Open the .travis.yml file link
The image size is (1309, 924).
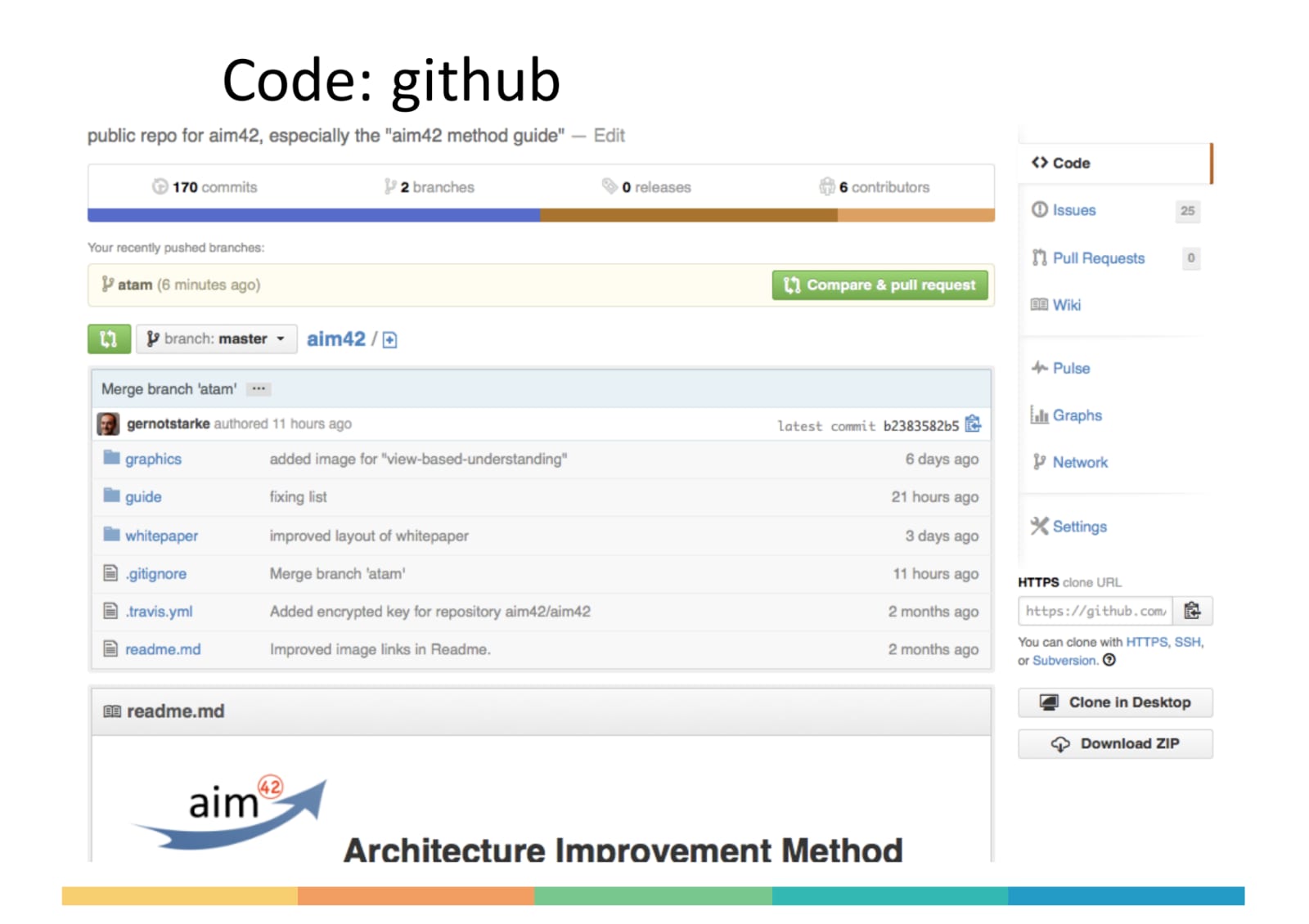(x=159, y=612)
